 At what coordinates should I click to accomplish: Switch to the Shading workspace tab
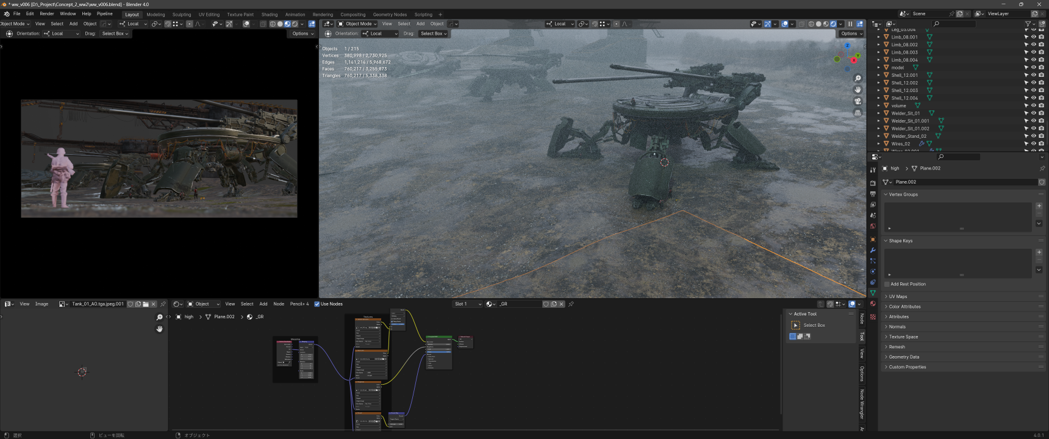[270, 14]
